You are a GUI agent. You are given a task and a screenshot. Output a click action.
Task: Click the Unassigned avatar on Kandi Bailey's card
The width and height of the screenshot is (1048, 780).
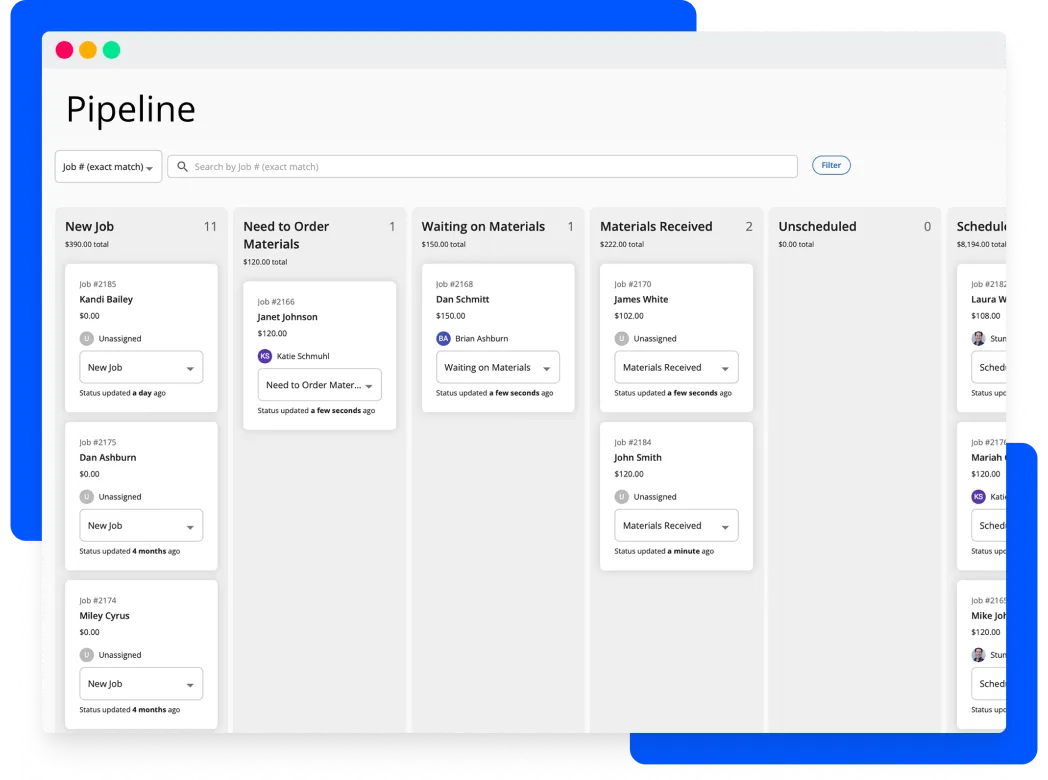(87, 338)
